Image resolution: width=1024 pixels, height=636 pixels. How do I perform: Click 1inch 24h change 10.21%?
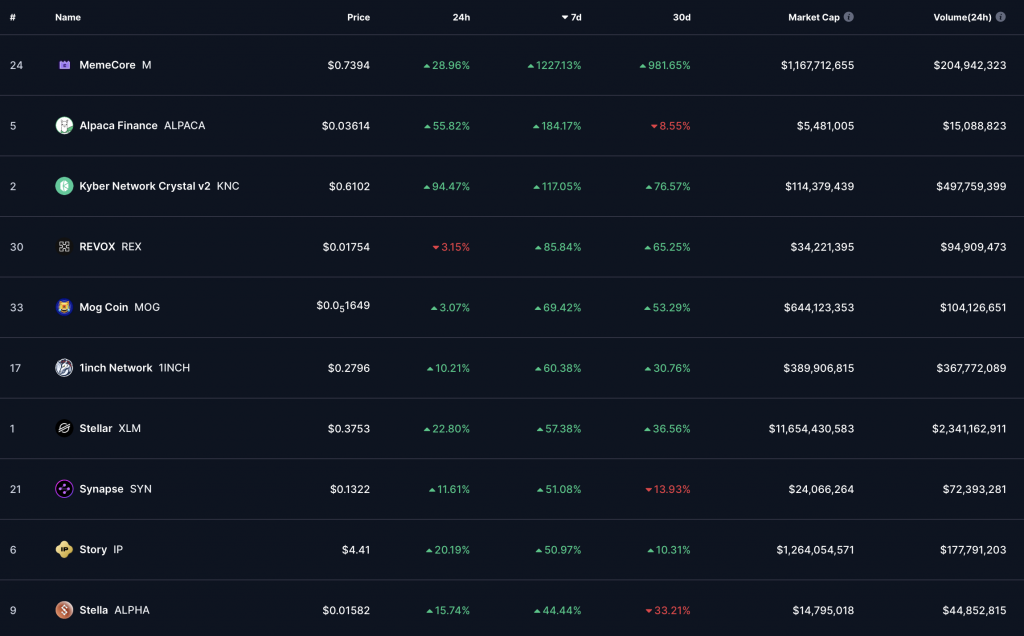(448, 368)
